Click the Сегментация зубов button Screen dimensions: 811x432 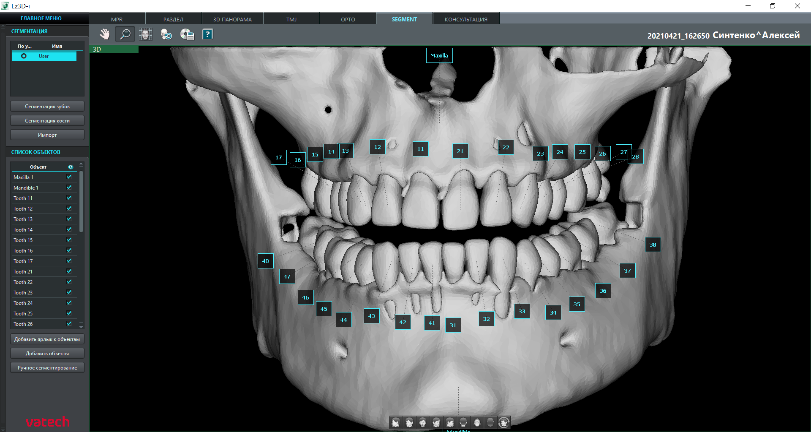coord(46,105)
